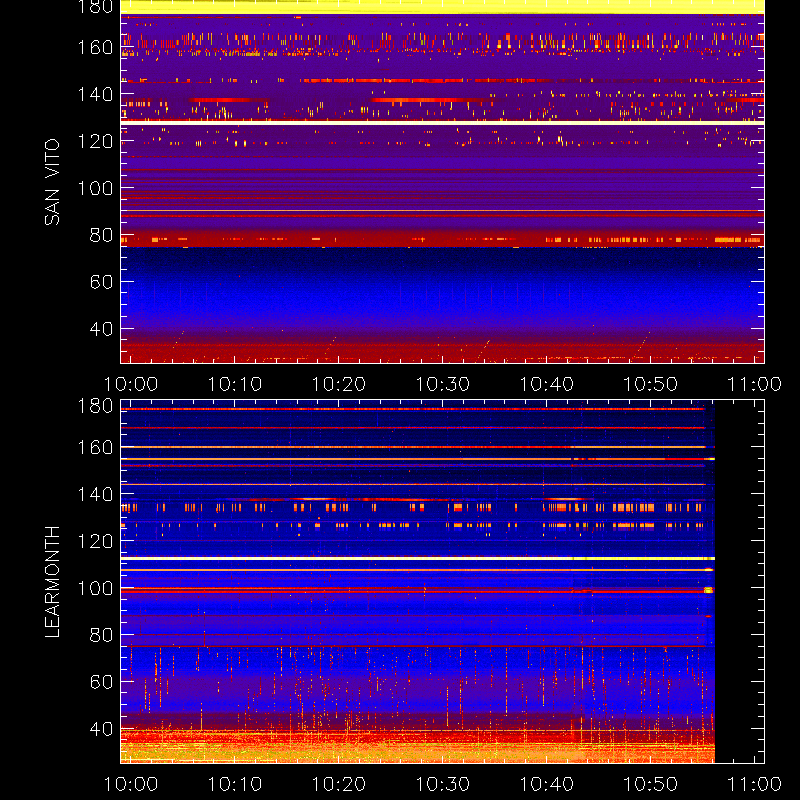
Task: Pick the 60 tick label on LEARMONTH axis
Action: coord(101,682)
